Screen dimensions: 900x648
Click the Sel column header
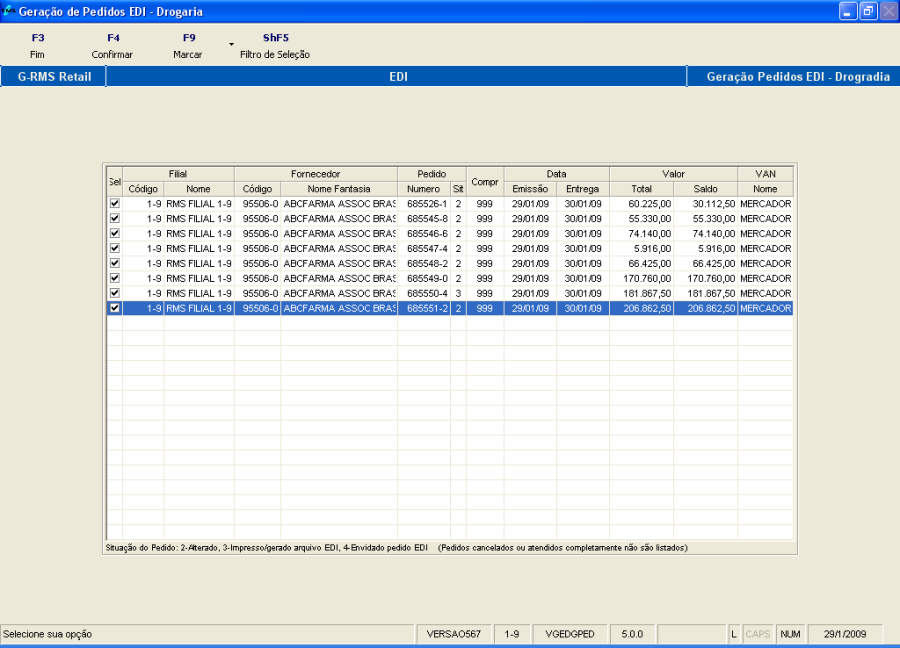[115, 181]
